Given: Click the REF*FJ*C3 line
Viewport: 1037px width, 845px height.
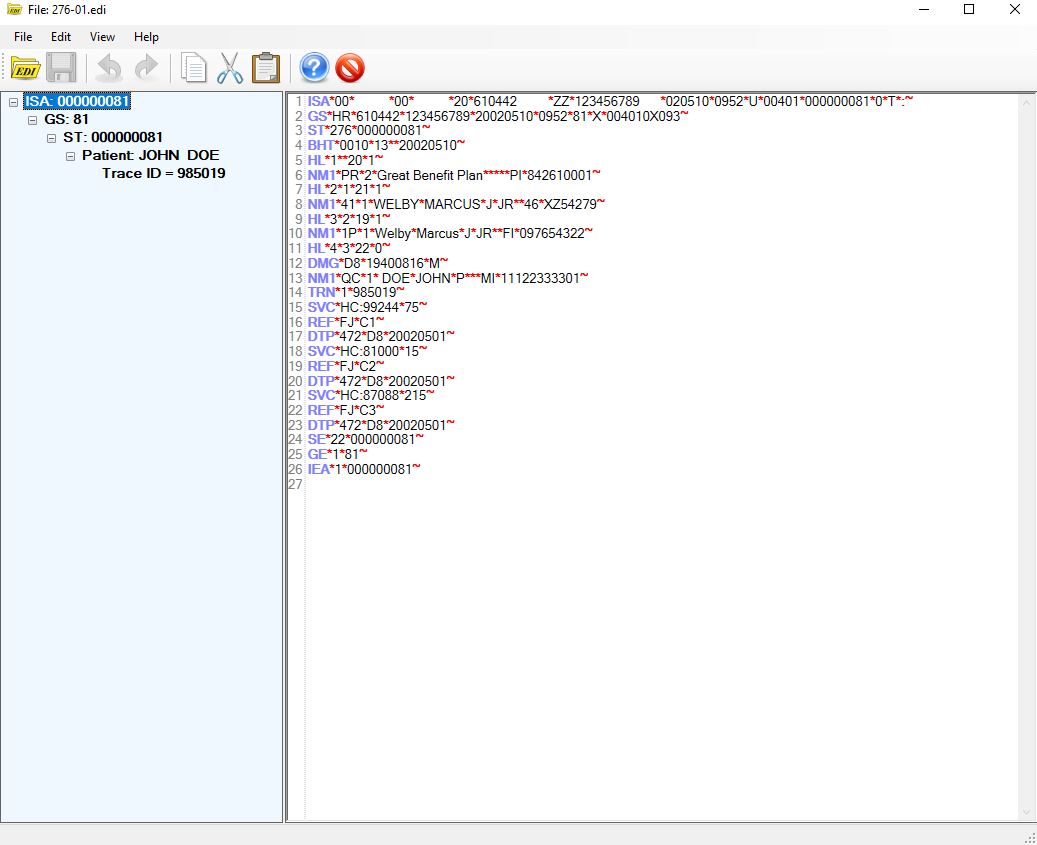Looking at the screenshot, I should click(346, 410).
